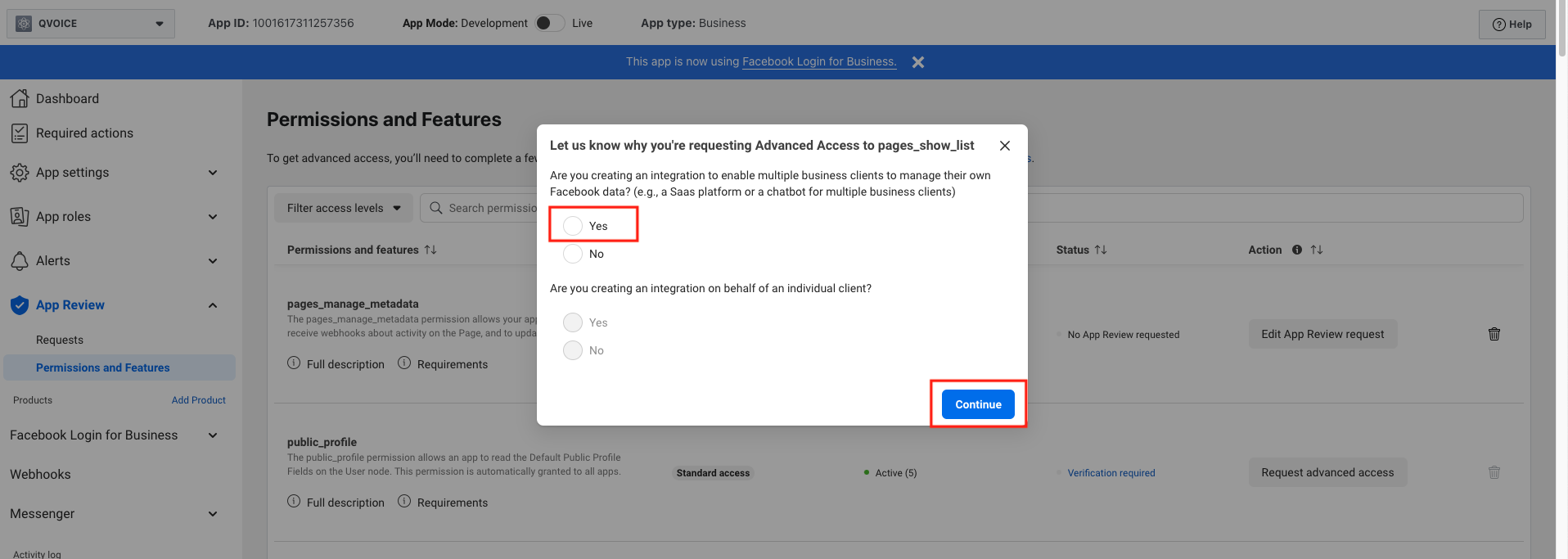Click the greyed trash icon for public_profile

tap(1494, 472)
